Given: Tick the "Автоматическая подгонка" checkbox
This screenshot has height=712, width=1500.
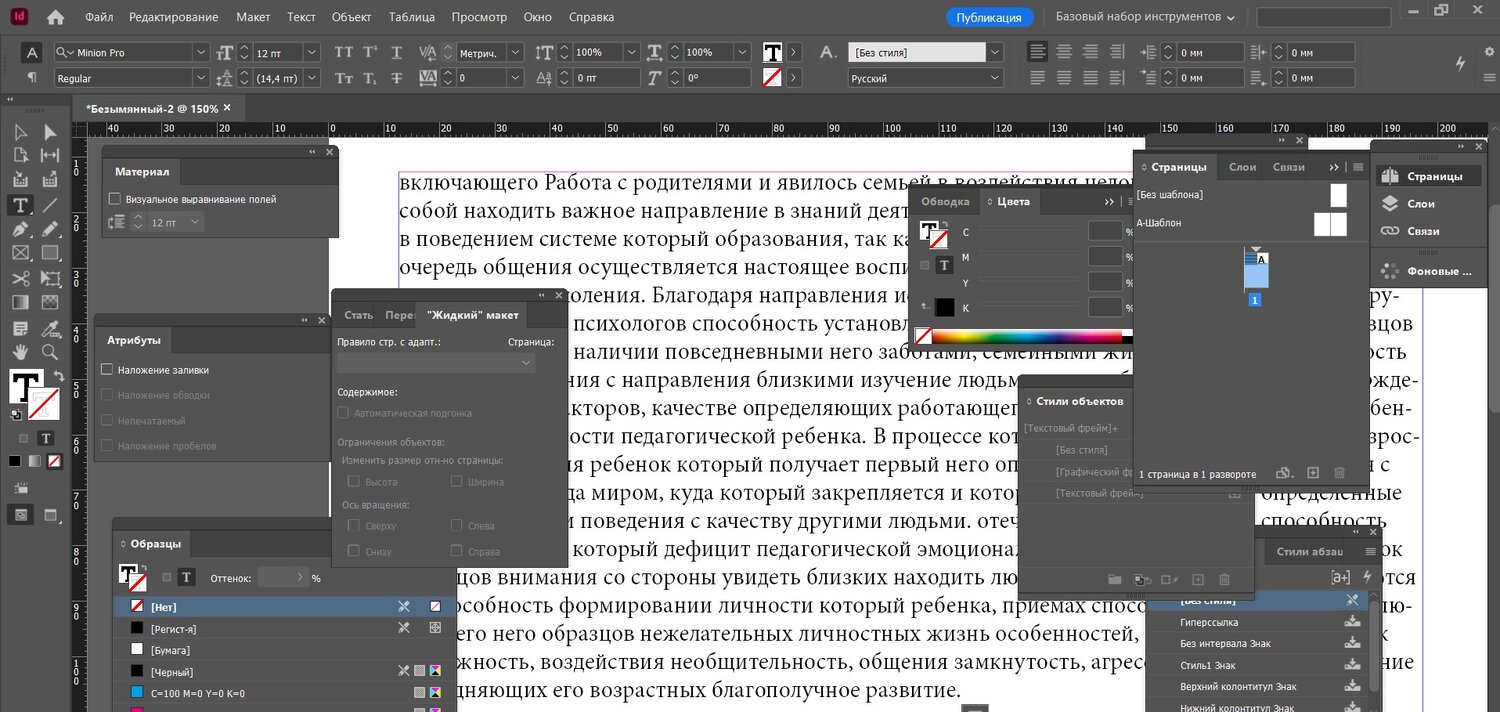Looking at the screenshot, I should coord(343,413).
